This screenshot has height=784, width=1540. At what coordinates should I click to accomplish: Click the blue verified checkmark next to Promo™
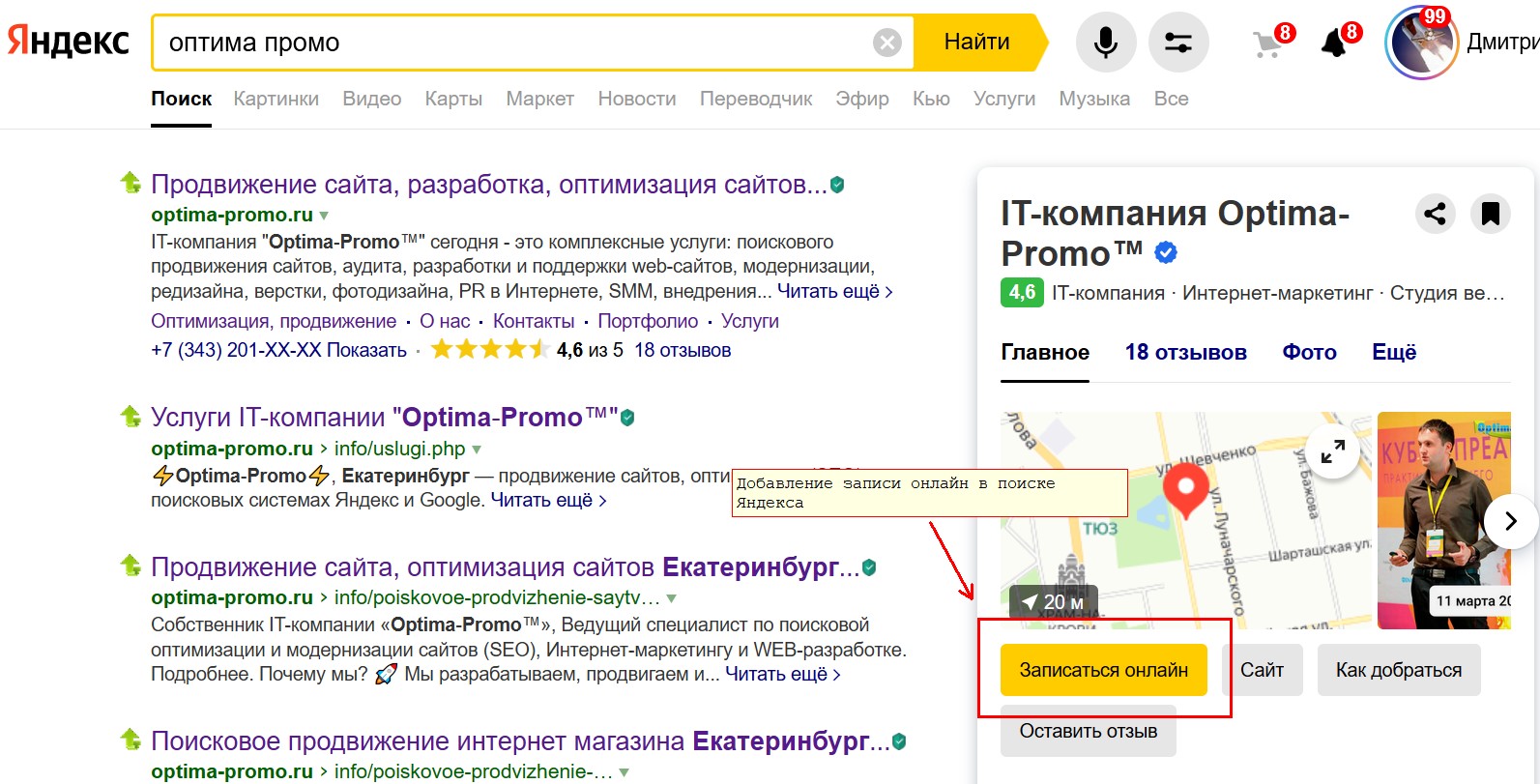point(1167,253)
